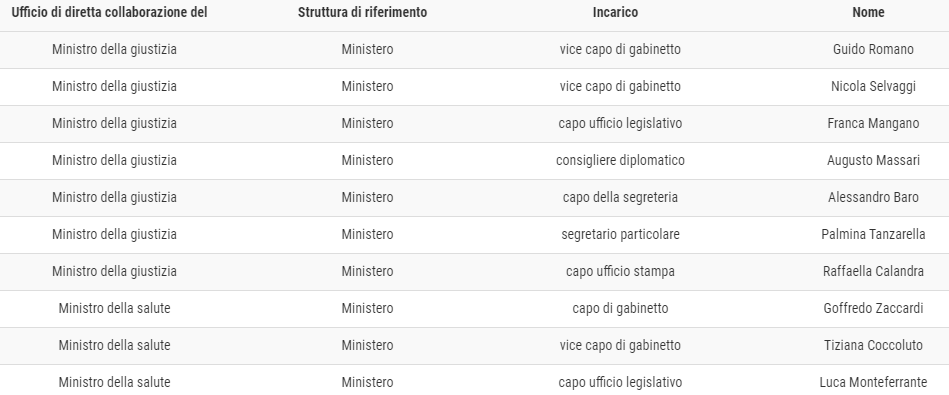Click the consigliere diplomatico role cell
The image size is (949, 395).
coord(620,160)
